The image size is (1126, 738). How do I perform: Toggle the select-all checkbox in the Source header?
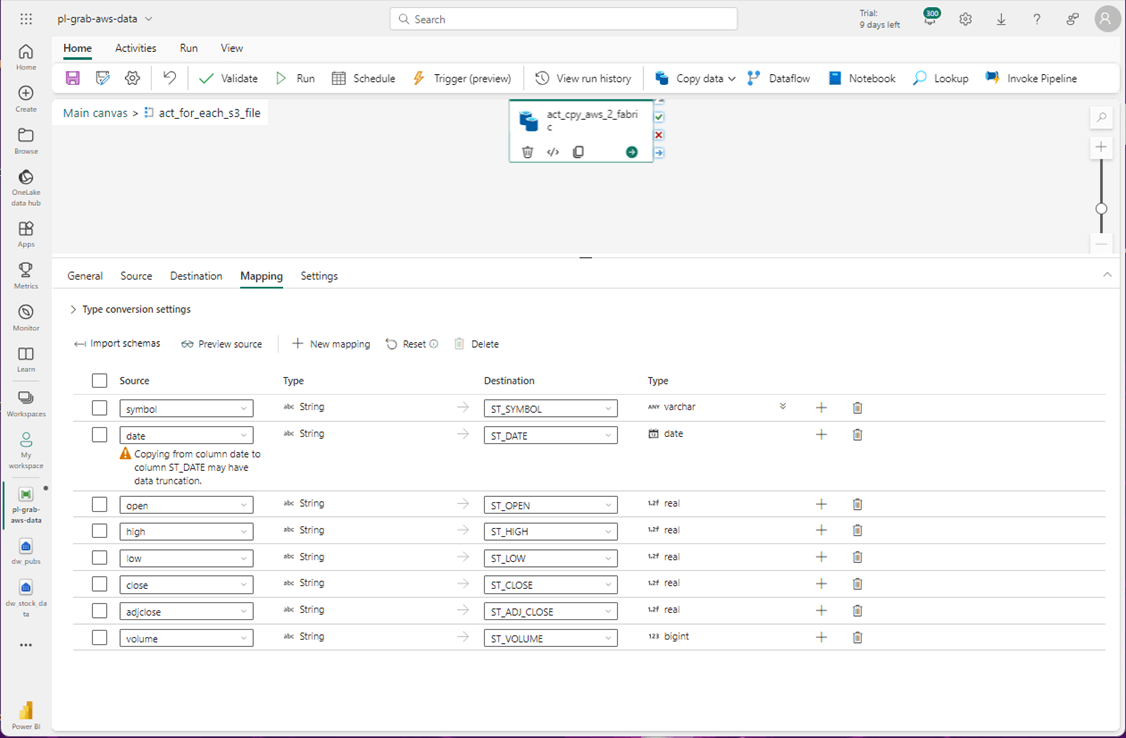[x=99, y=381]
